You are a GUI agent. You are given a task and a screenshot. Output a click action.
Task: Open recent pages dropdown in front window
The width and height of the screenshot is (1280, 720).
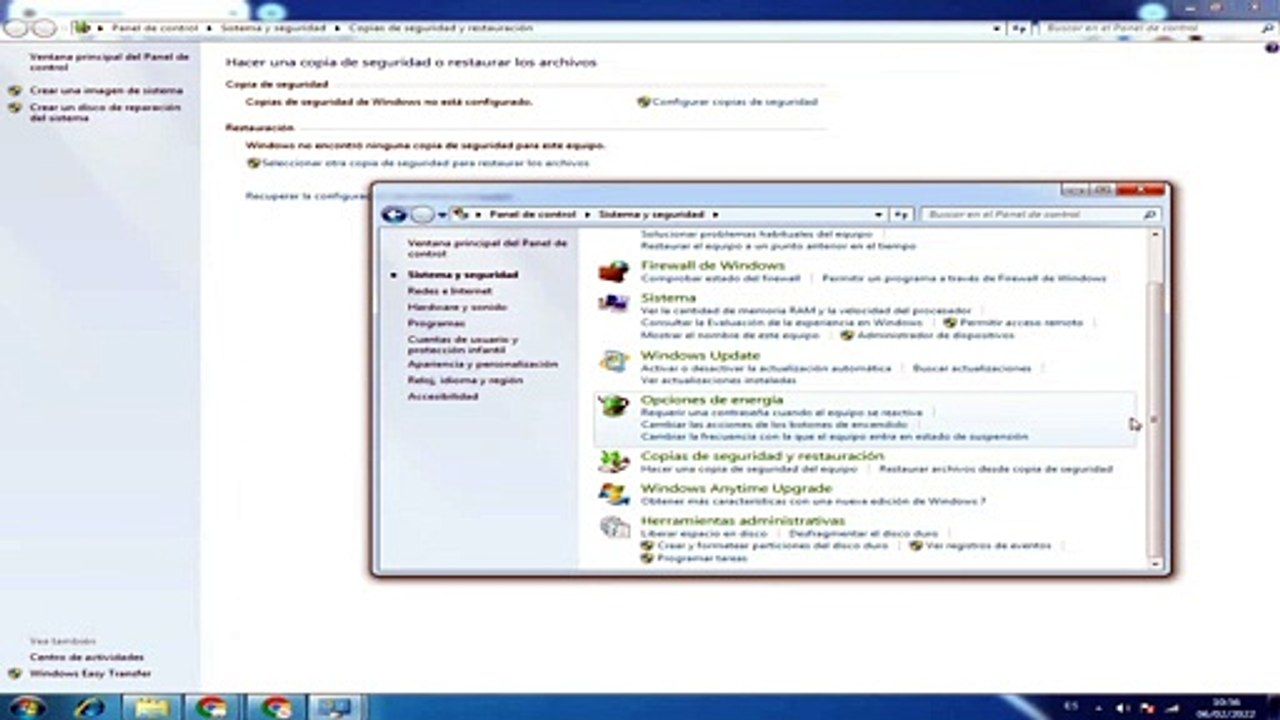(442, 215)
